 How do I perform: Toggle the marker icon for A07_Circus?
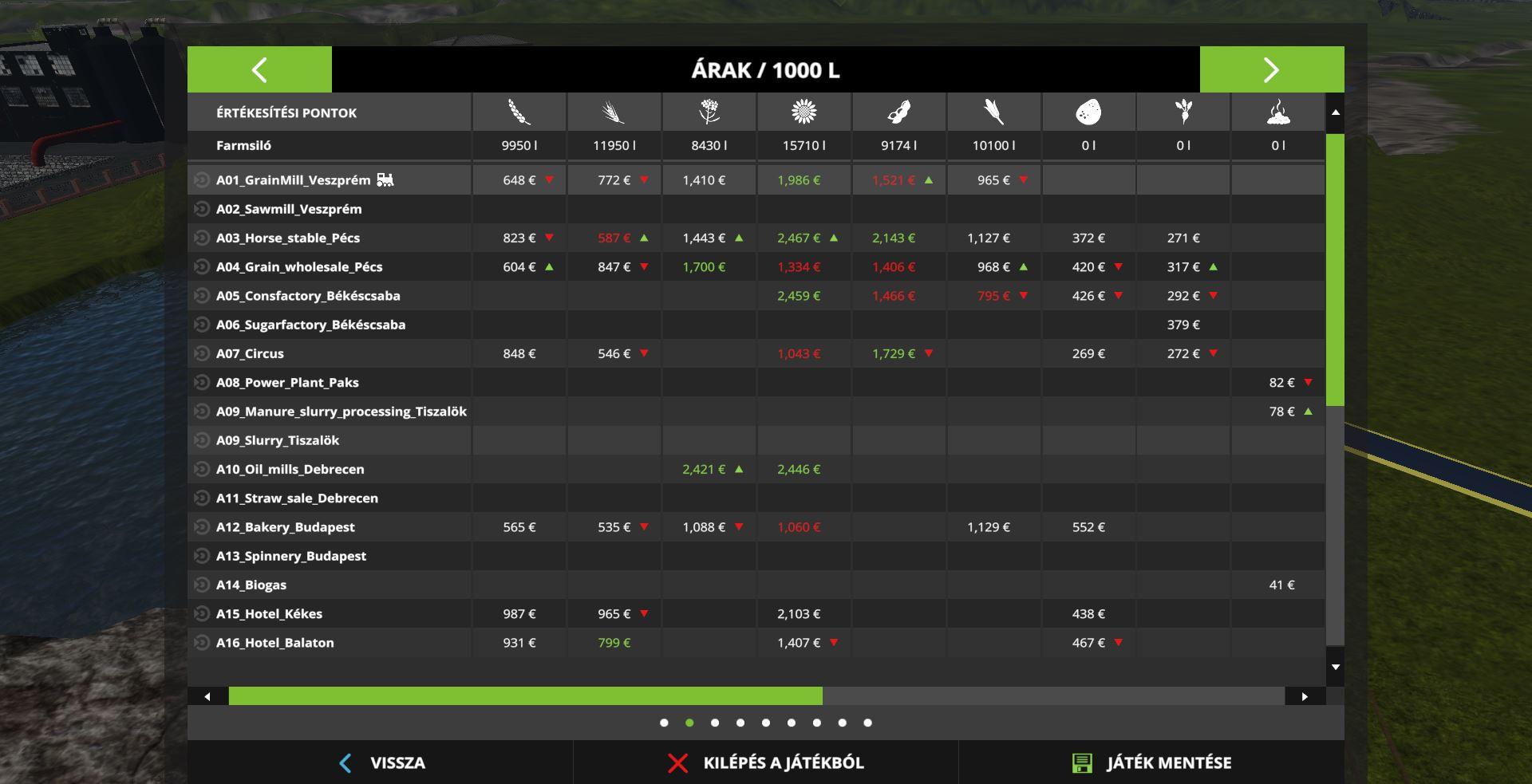tap(202, 353)
